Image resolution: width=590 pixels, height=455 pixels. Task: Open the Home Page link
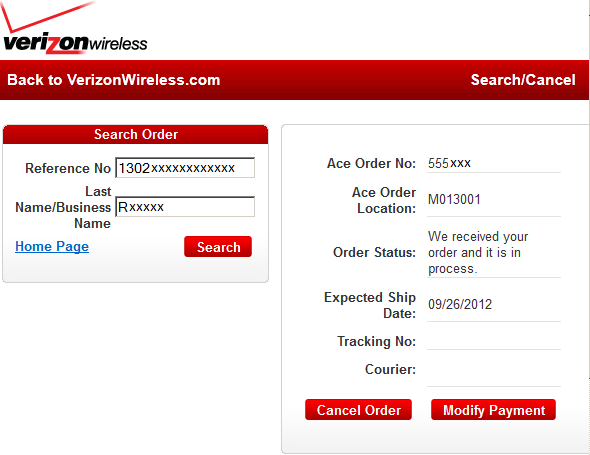(52, 247)
